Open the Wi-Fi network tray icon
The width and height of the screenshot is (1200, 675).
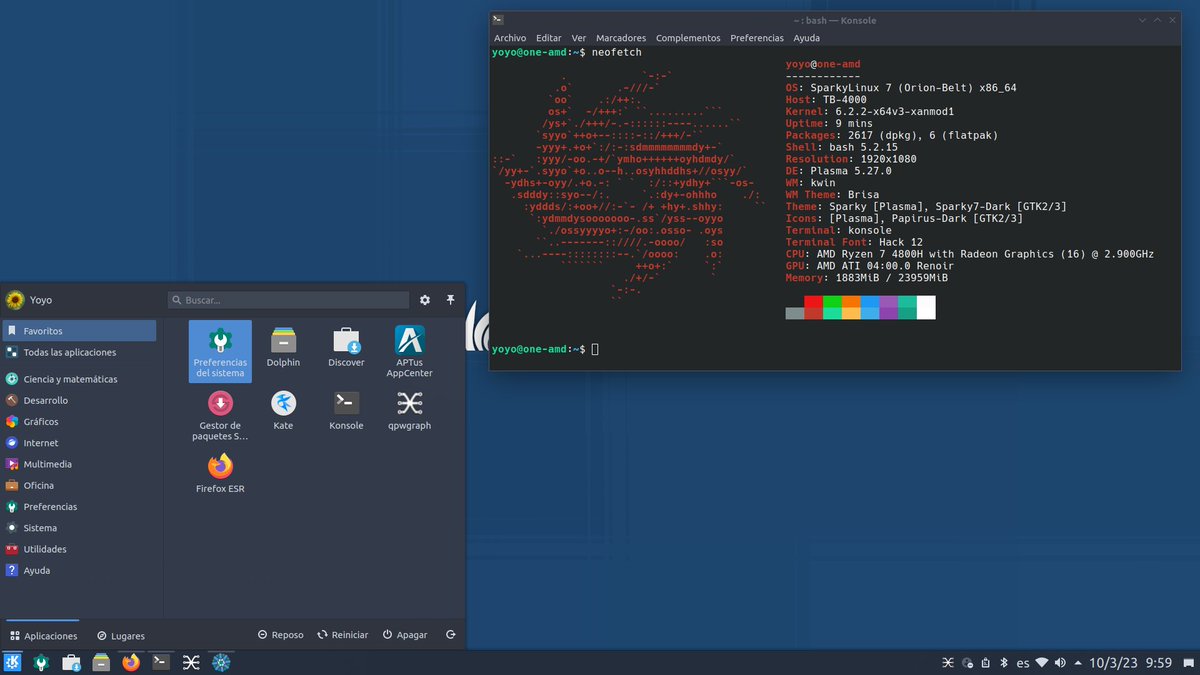pyautogui.click(x=1042, y=663)
